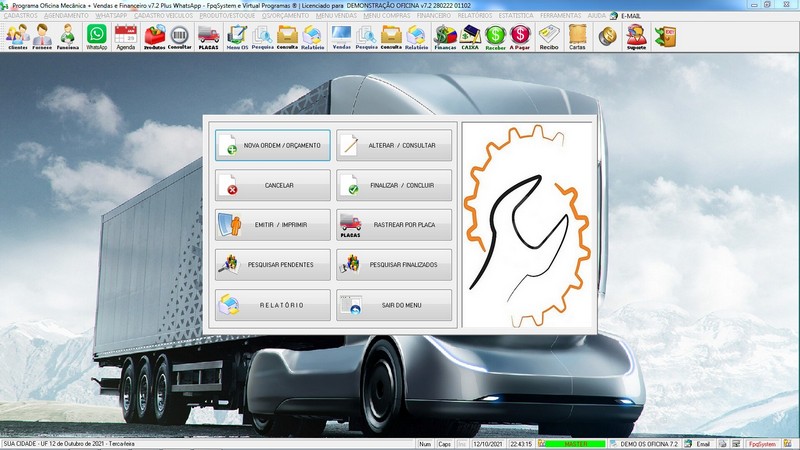This screenshot has height=450, width=800.
Task: Launch the WhatsApp toolbar icon
Action: [96, 37]
